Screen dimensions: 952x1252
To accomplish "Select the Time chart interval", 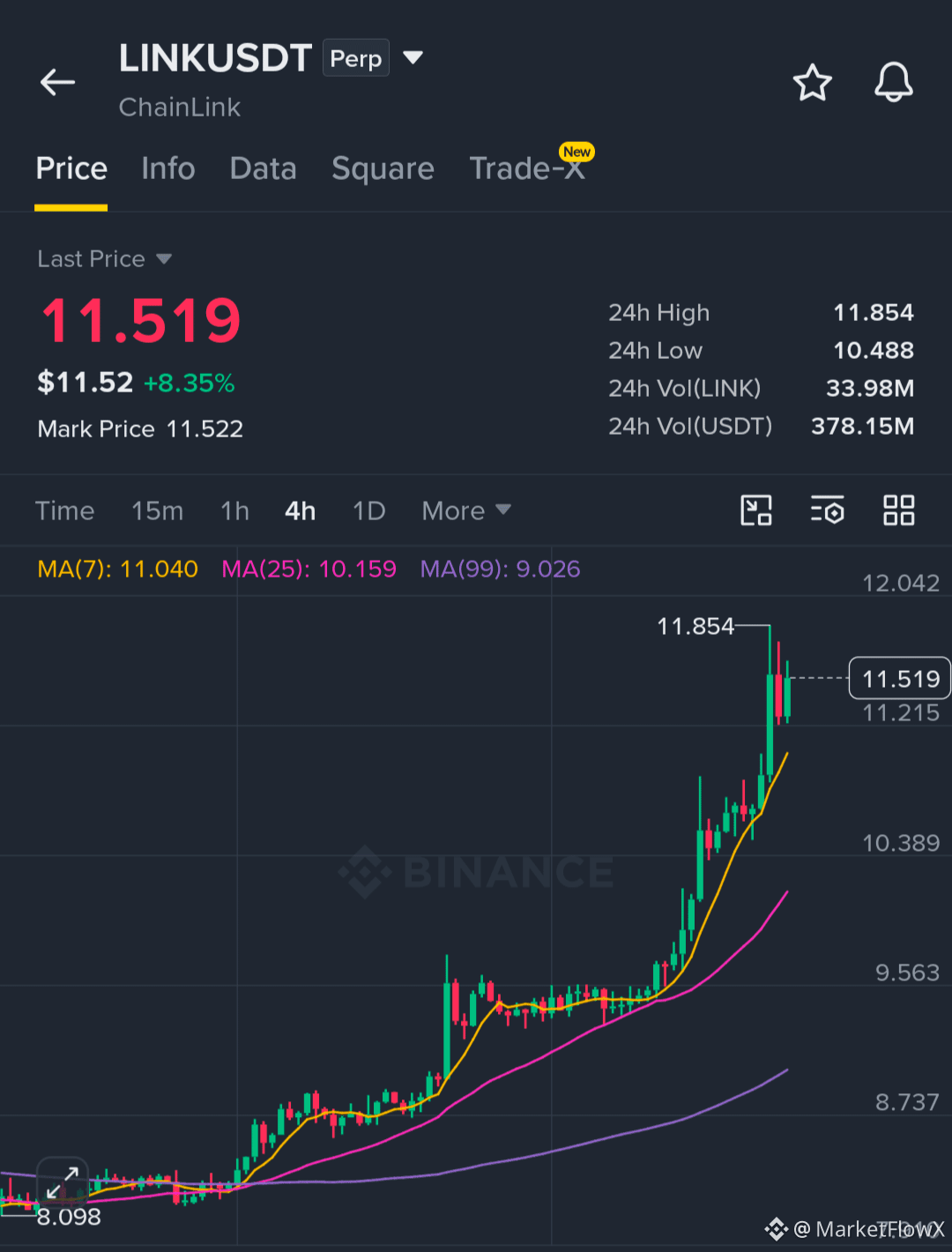I will click(64, 510).
